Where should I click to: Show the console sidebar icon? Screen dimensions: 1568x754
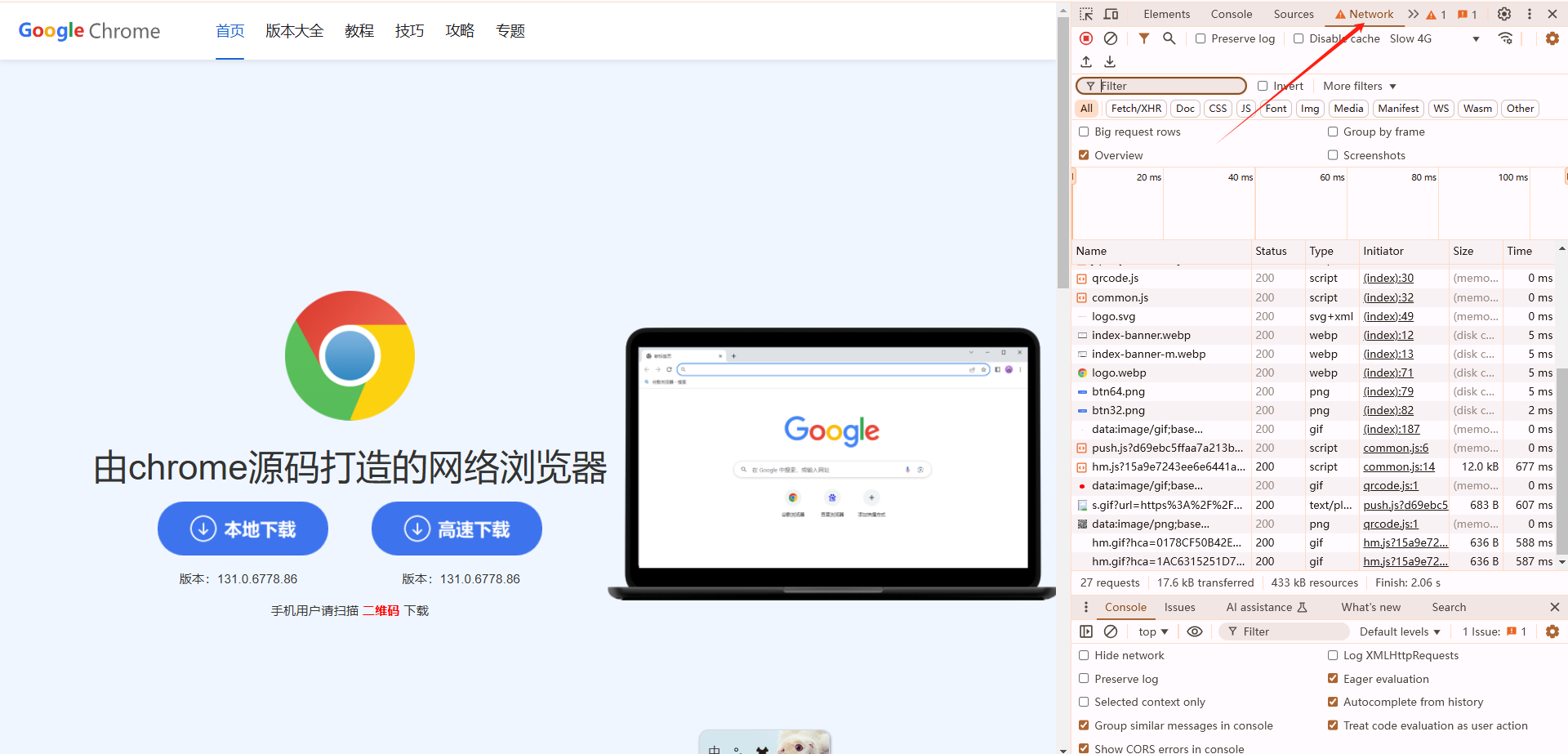coord(1086,631)
